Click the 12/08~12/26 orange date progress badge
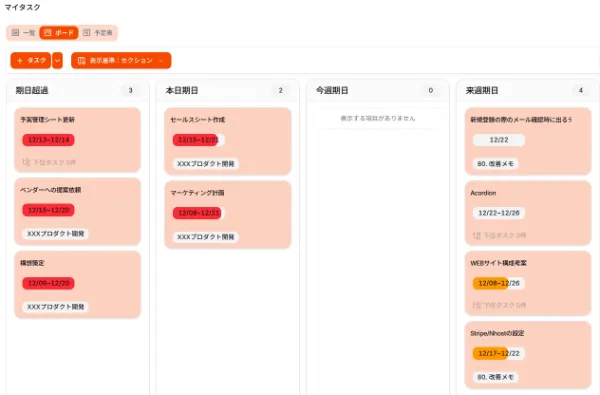This screenshot has width=600, height=395. pos(499,283)
